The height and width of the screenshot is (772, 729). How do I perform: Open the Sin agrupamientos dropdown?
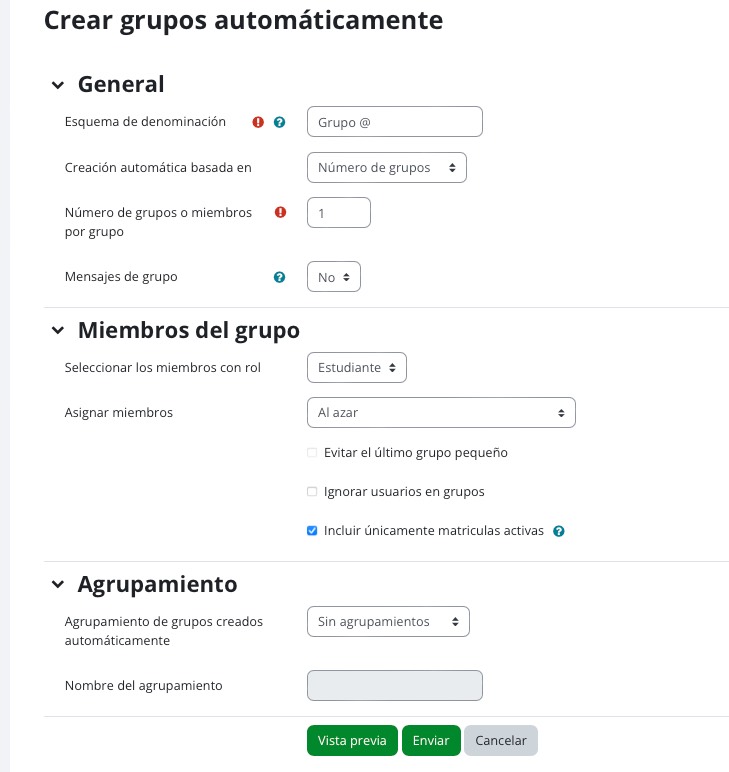(x=388, y=621)
